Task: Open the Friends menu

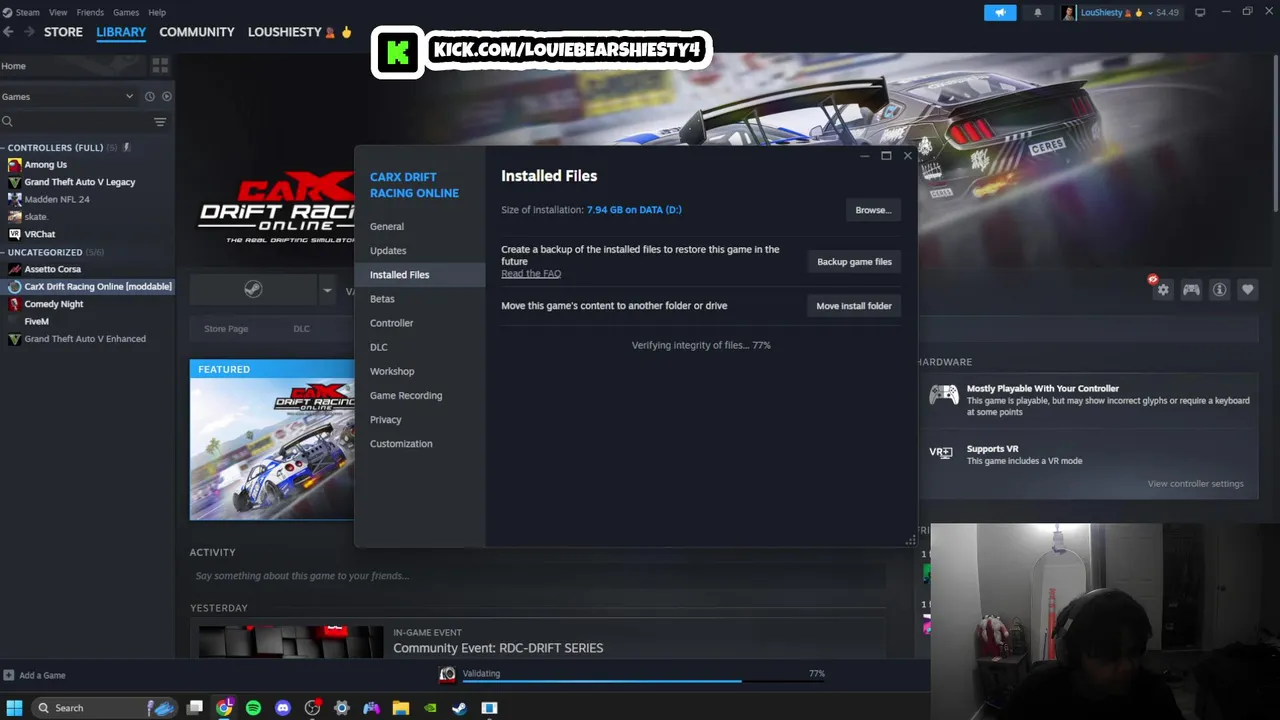Action: (90, 12)
